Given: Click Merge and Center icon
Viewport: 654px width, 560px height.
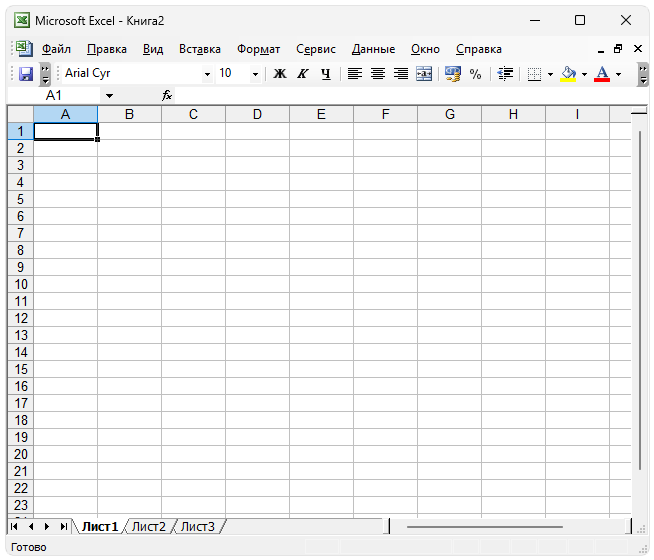Looking at the screenshot, I should [424, 74].
